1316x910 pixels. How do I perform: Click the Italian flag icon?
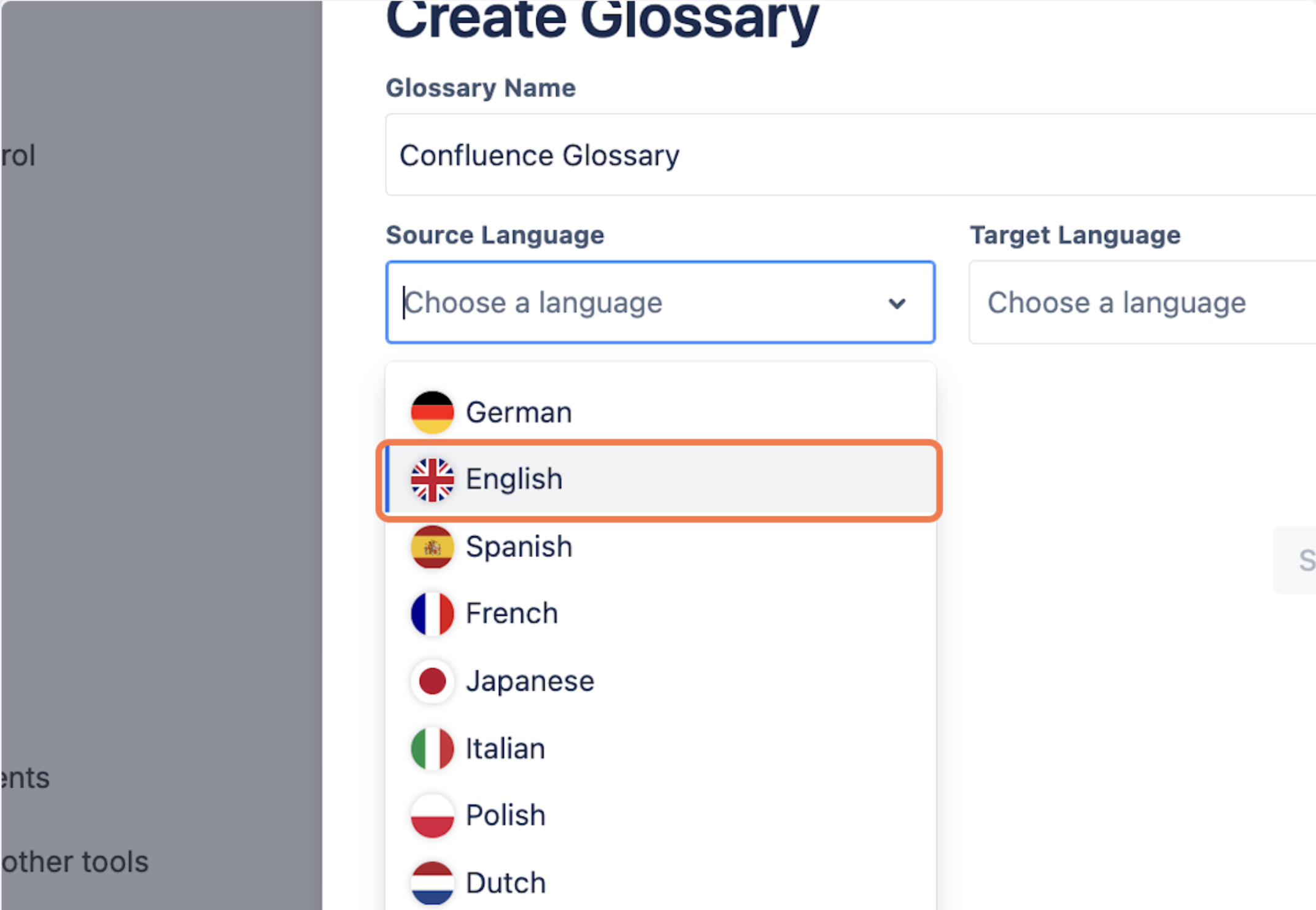432,749
